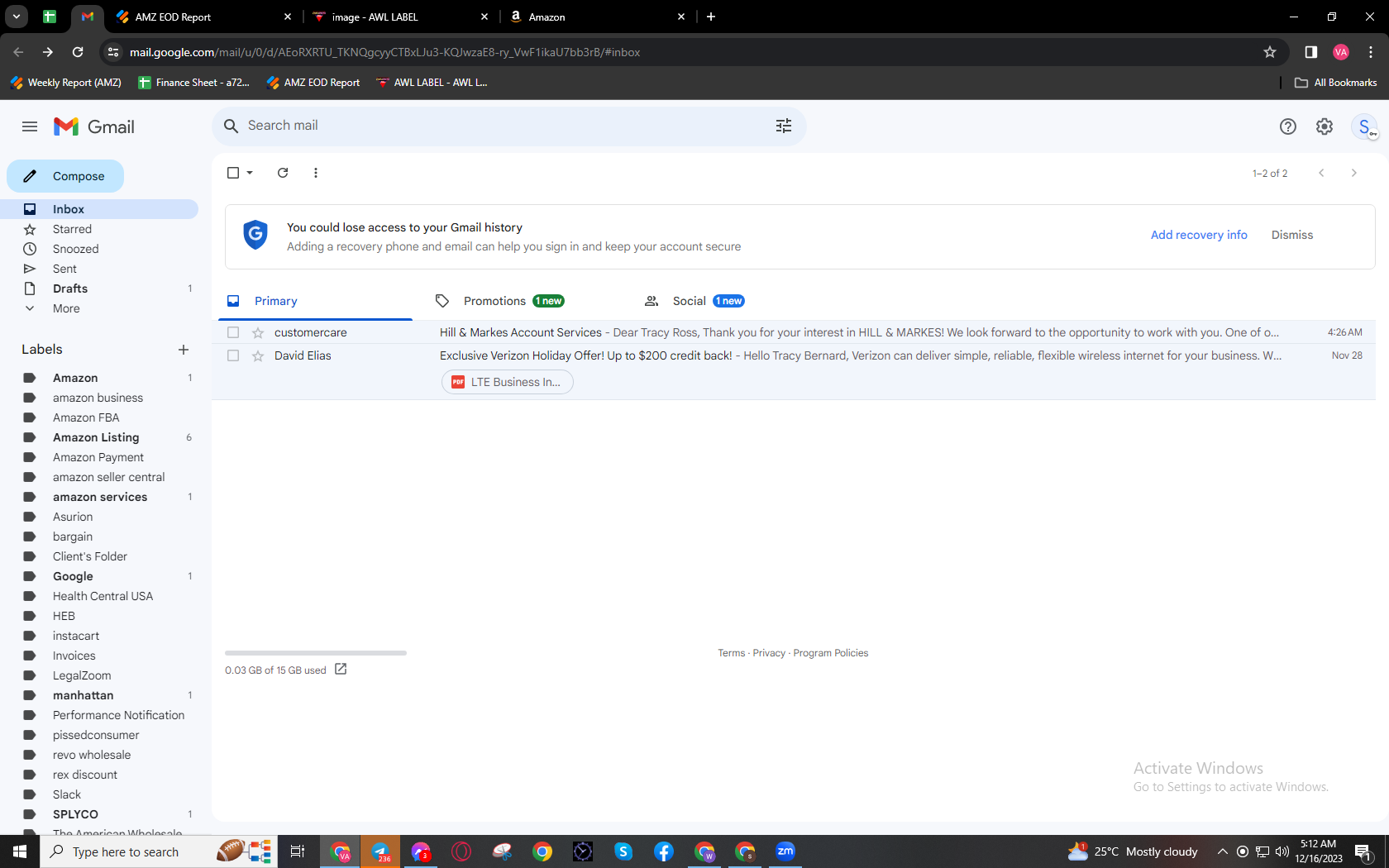Go to newer messages arrow

pyautogui.click(x=1321, y=173)
